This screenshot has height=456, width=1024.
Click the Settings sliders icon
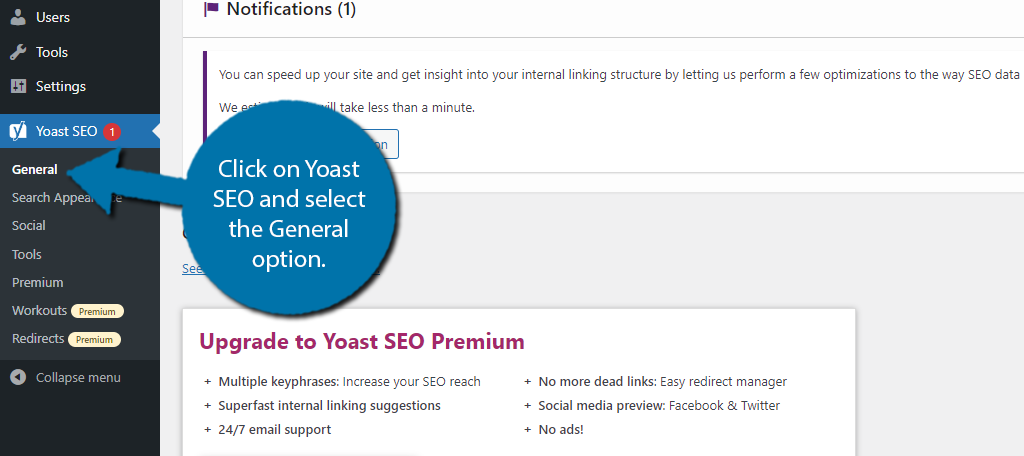[18, 86]
